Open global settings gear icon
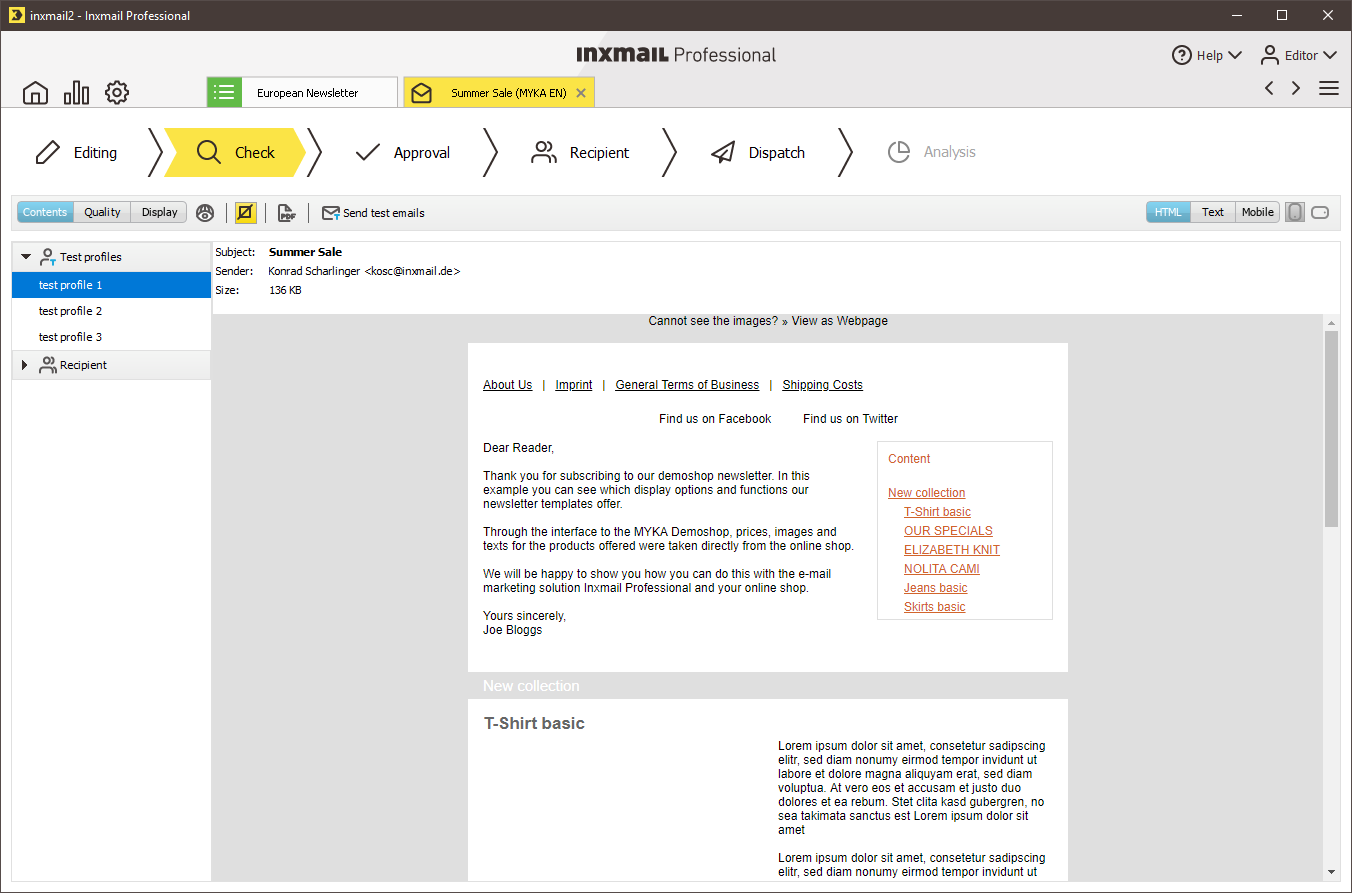The width and height of the screenshot is (1352, 893). pos(117,93)
